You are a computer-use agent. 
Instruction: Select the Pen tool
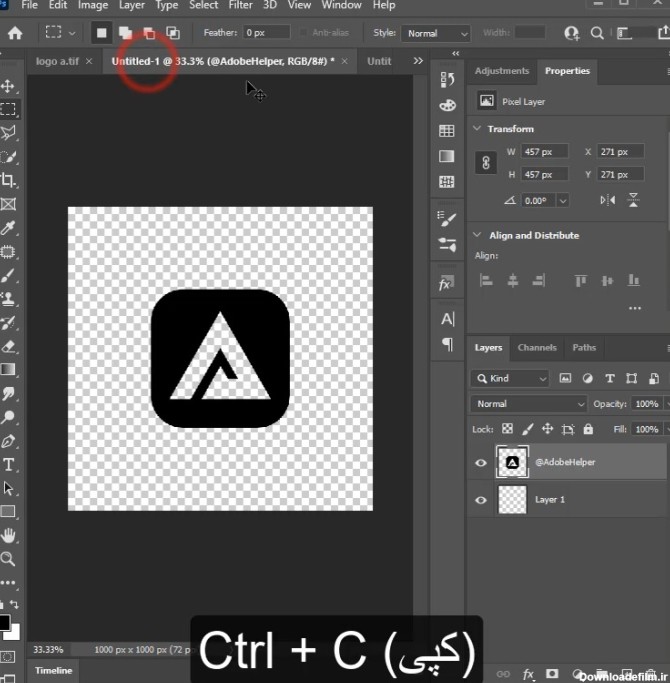pos(8,441)
